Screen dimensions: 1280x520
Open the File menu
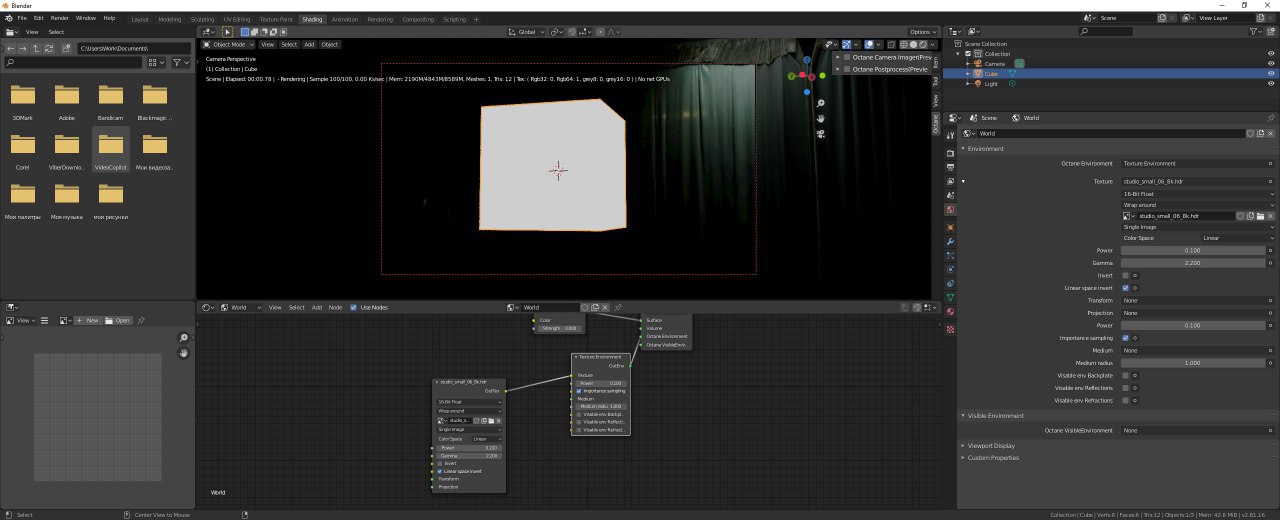pyautogui.click(x=21, y=18)
